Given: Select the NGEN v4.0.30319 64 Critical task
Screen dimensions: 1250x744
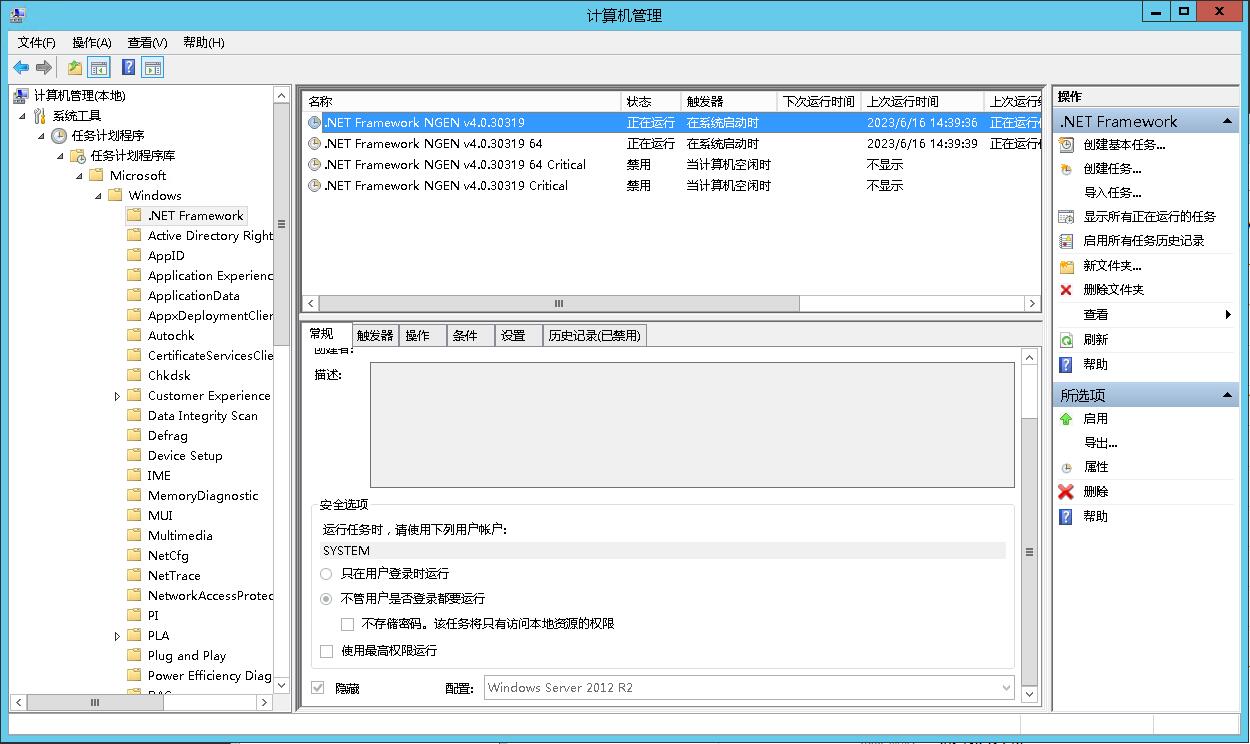Looking at the screenshot, I should click(x=455, y=165).
